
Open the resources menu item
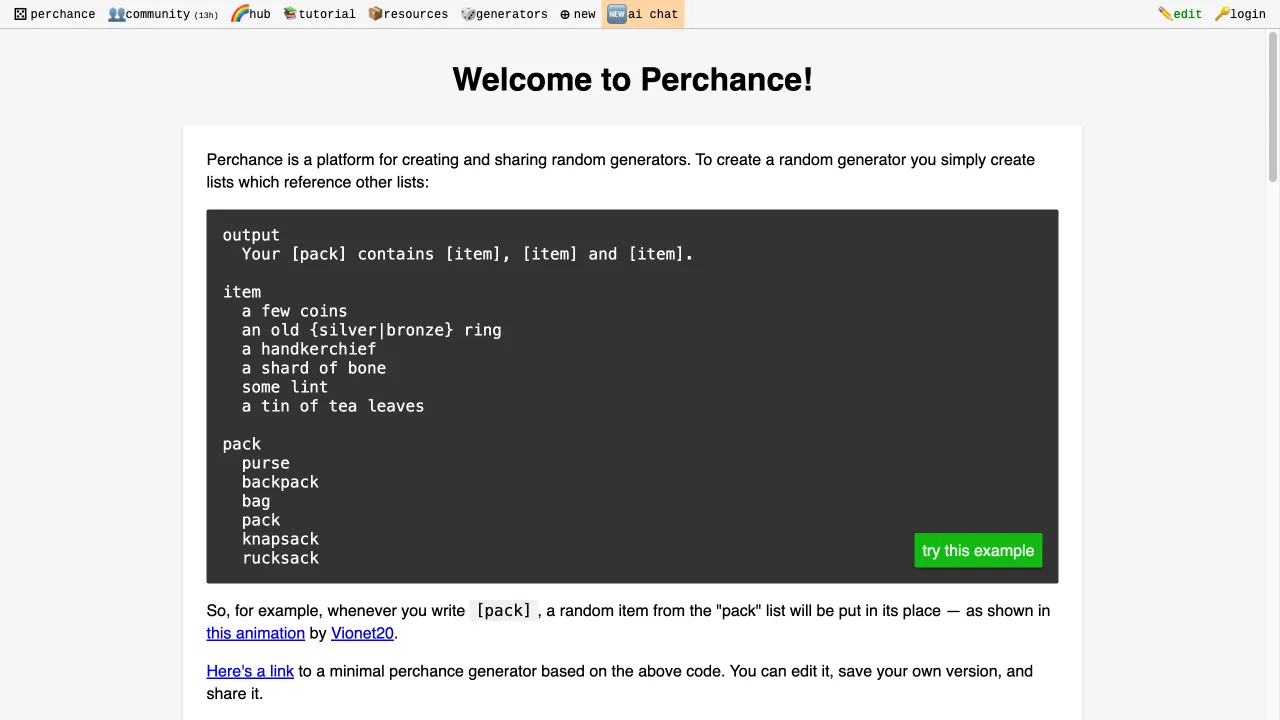click(408, 14)
